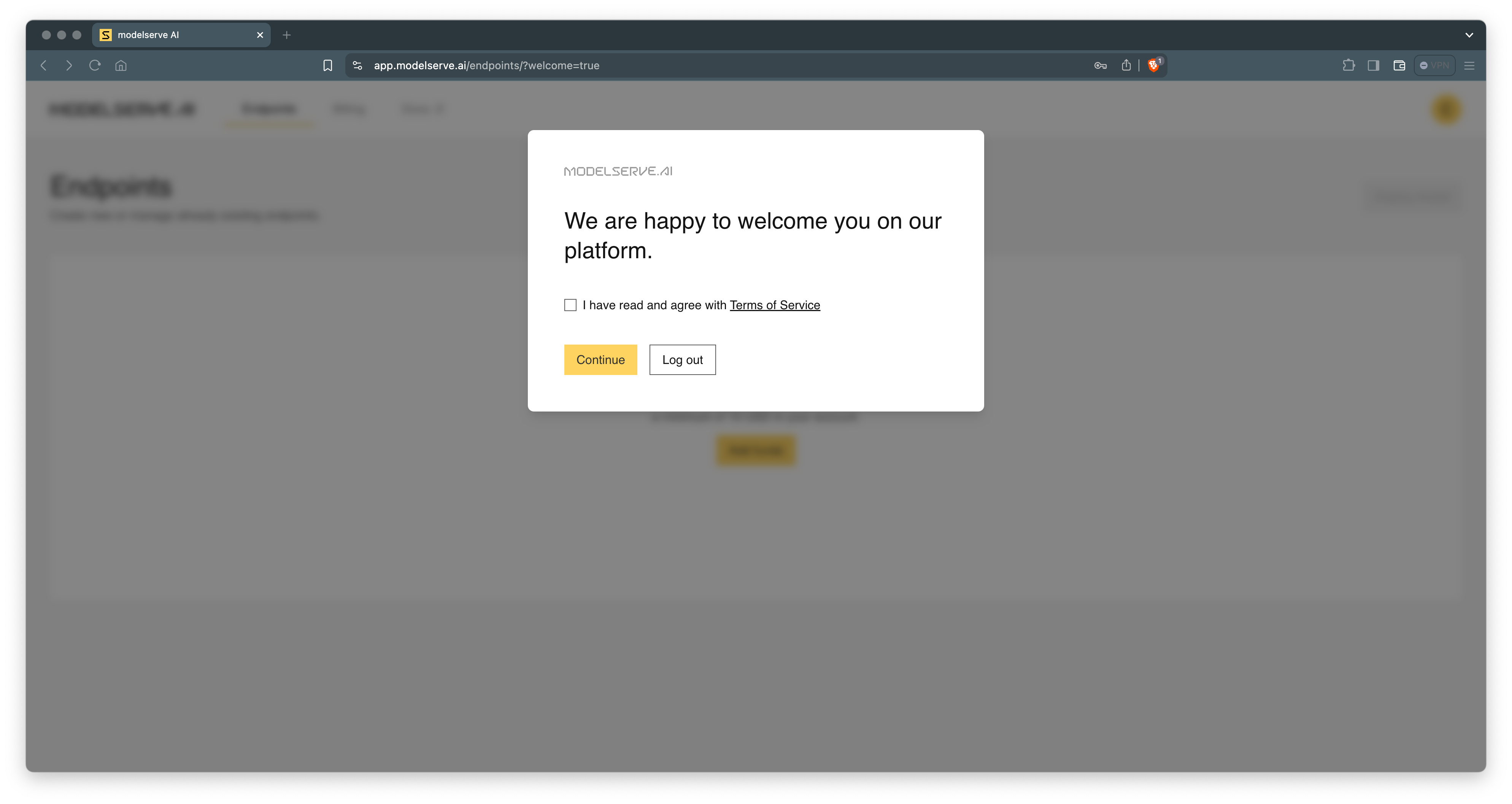Go back with the browser back arrow
Screen dimensions: 1512x804
[x=43, y=65]
